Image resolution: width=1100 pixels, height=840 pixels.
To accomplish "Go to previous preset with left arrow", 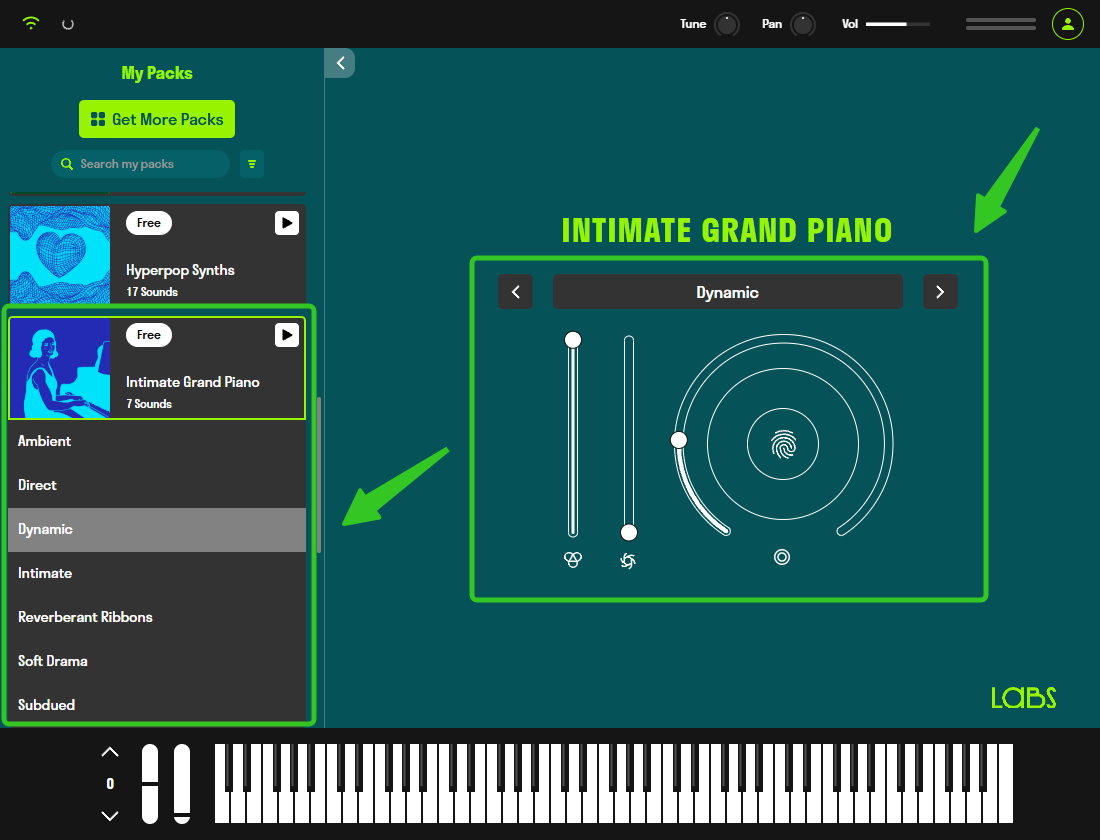I will pyautogui.click(x=516, y=292).
